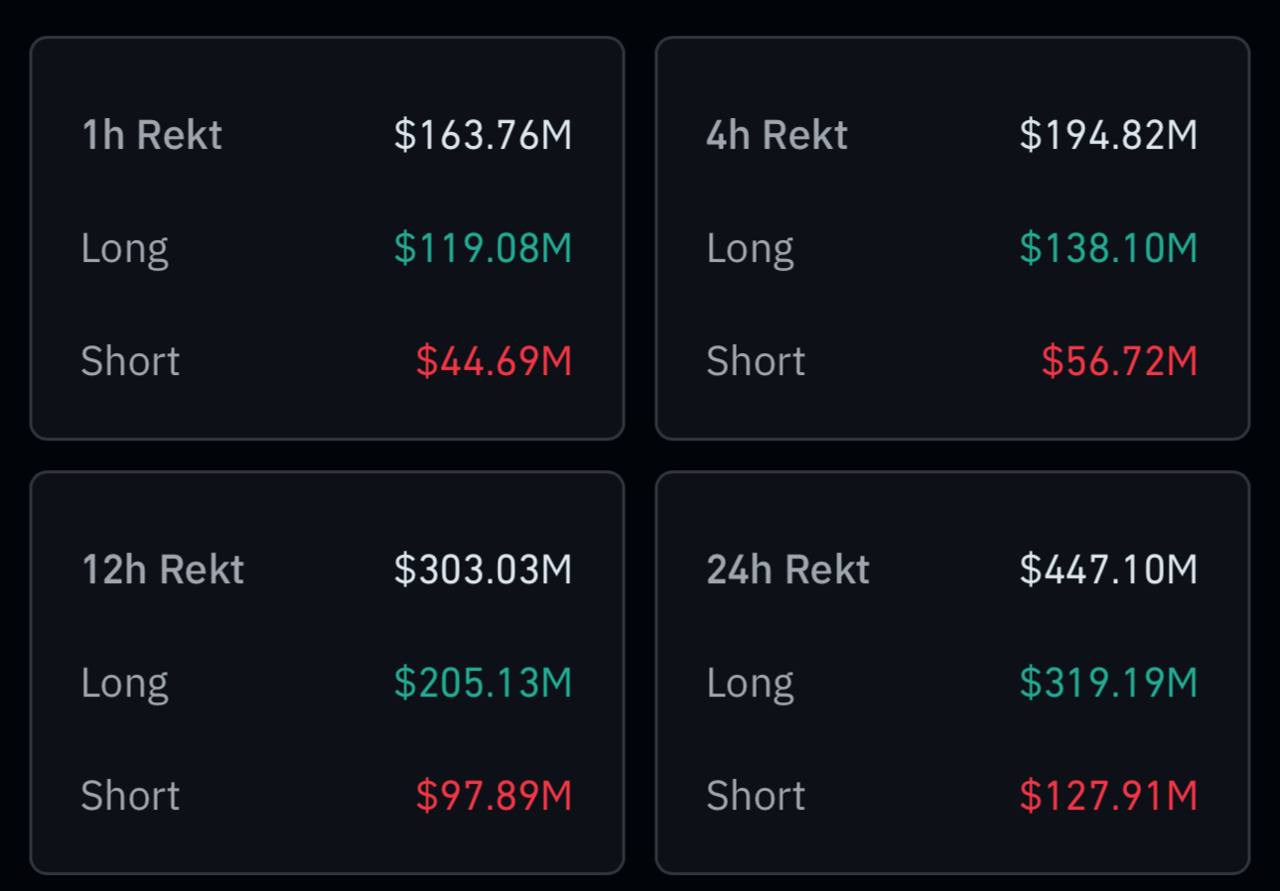The width and height of the screenshot is (1280, 891).
Task: Click the 12h Short value $97.89M
Action: point(494,795)
